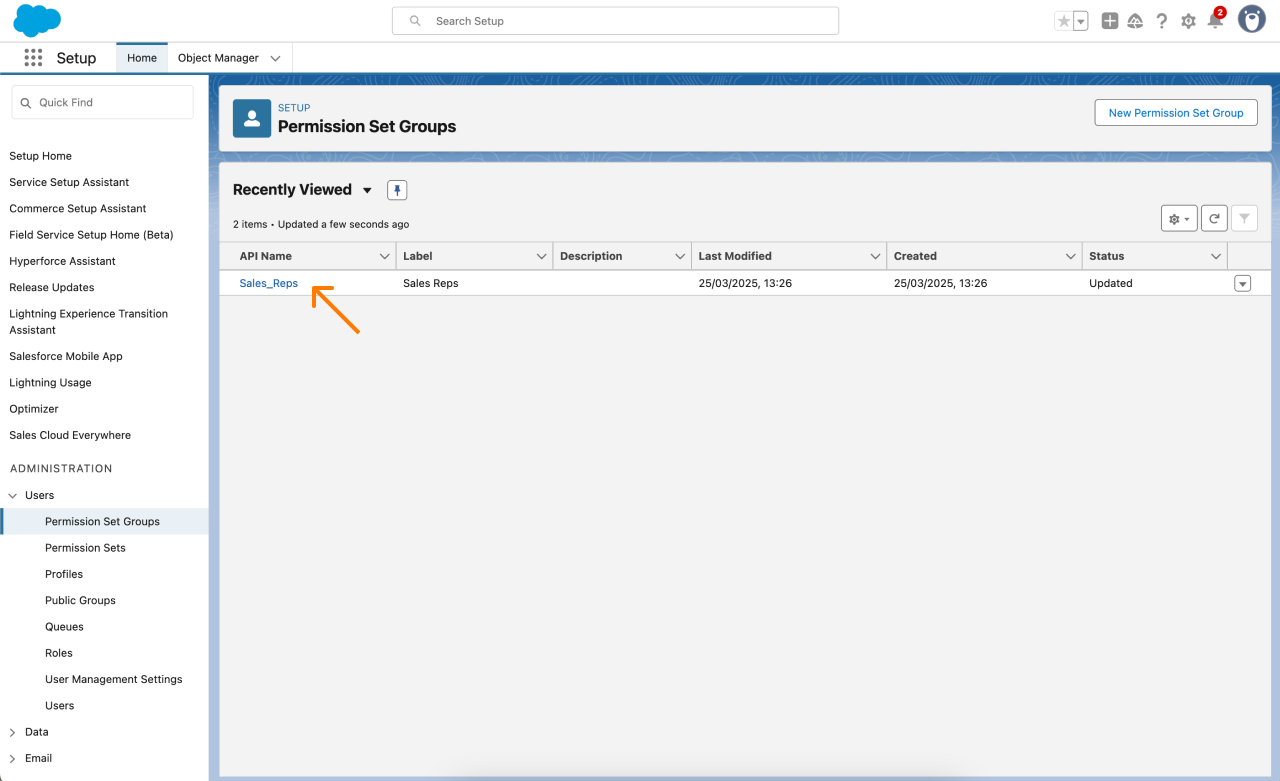The image size is (1280, 781).
Task: Refresh the permission set groups list
Action: point(1214,218)
